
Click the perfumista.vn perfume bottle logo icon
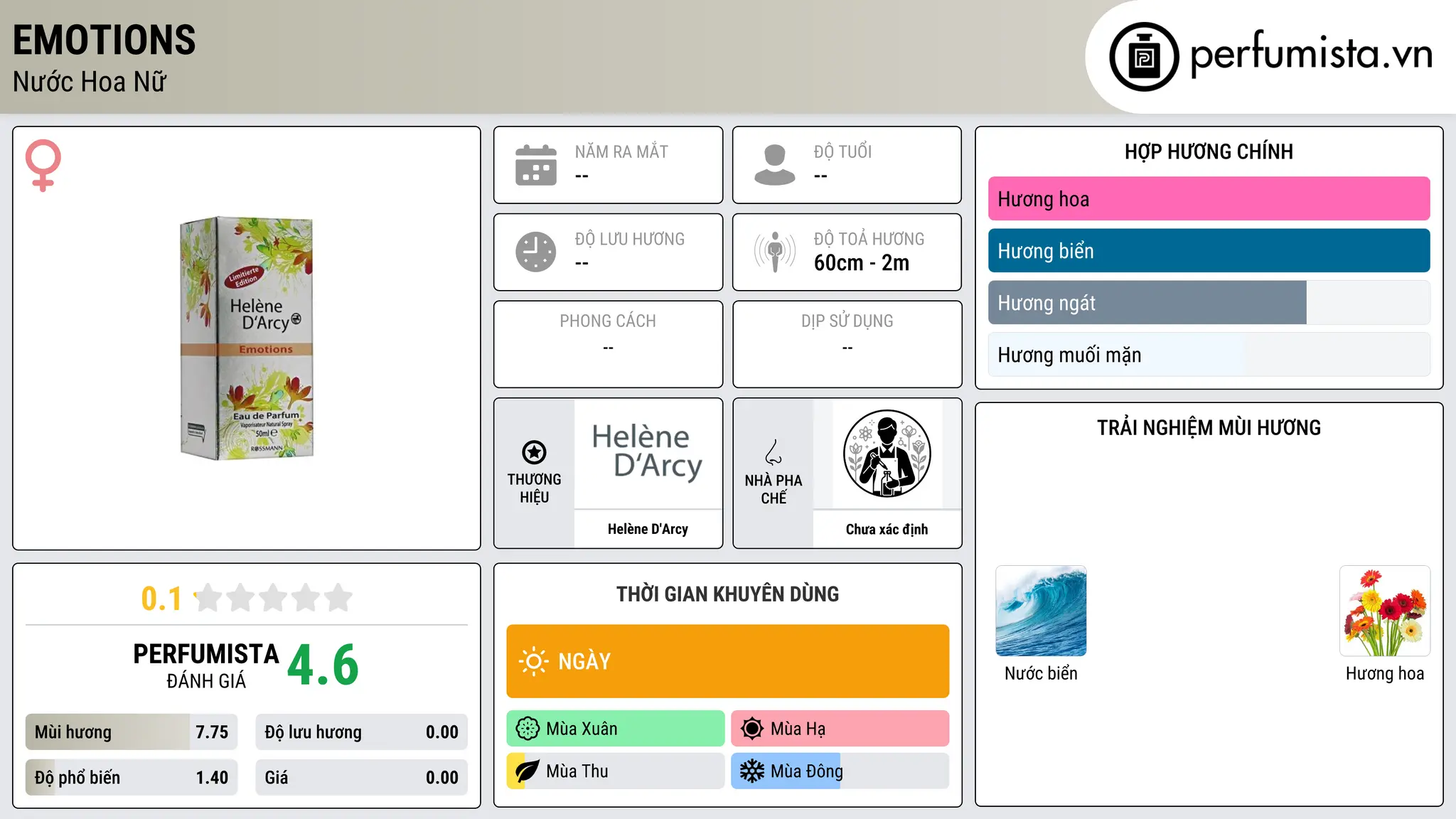(x=1144, y=57)
